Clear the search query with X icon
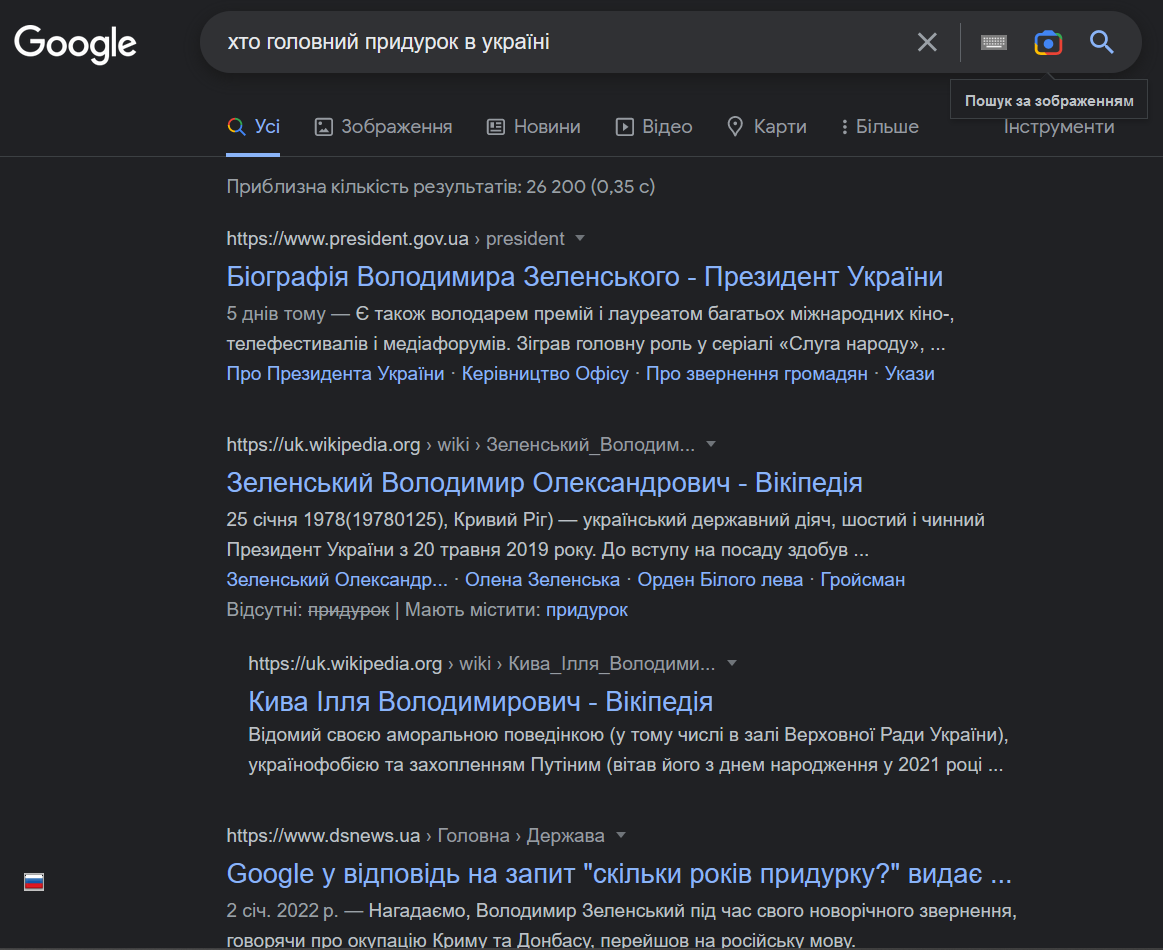The width and height of the screenshot is (1163, 950). [927, 42]
